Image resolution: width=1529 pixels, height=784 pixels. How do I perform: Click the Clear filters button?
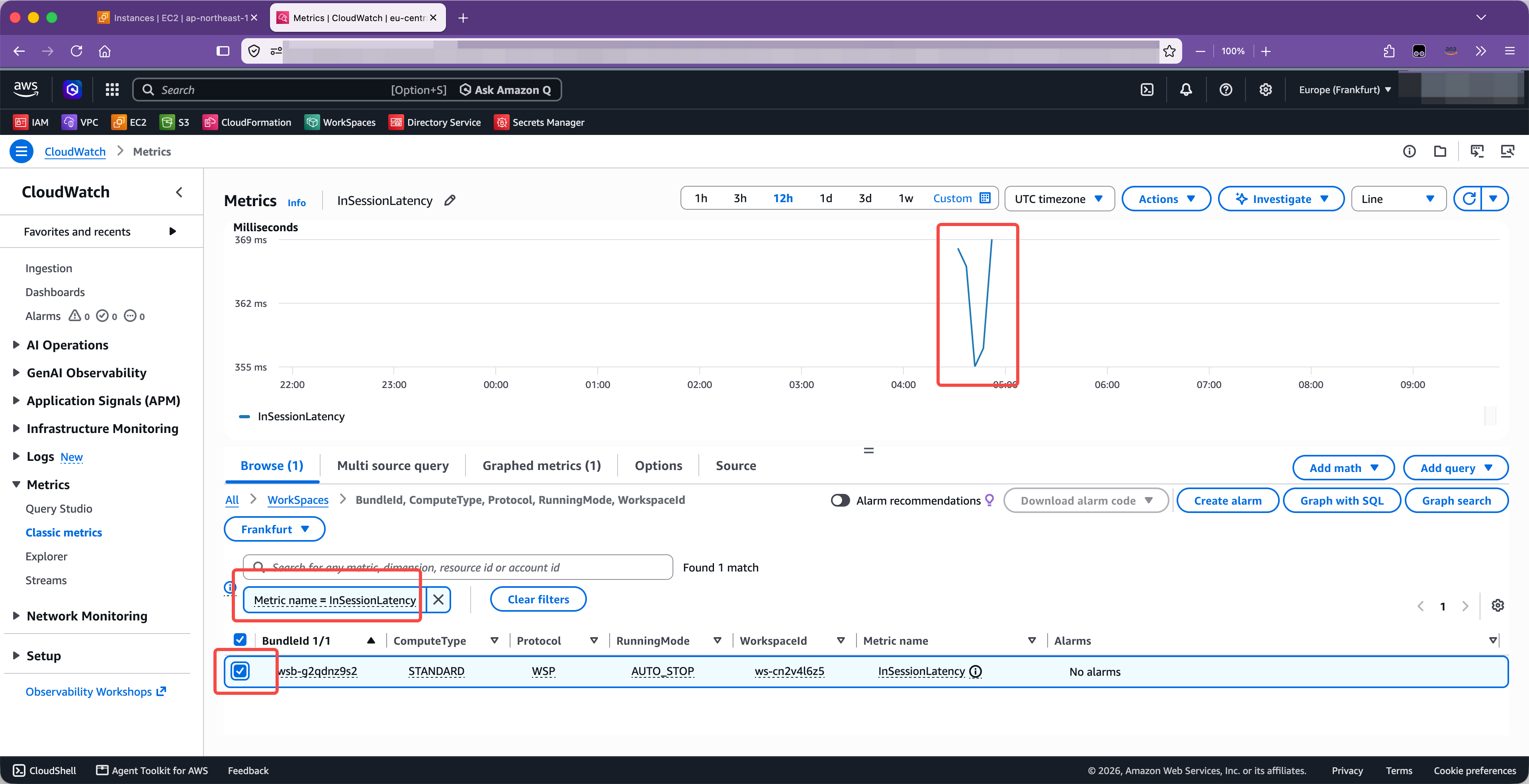538,599
